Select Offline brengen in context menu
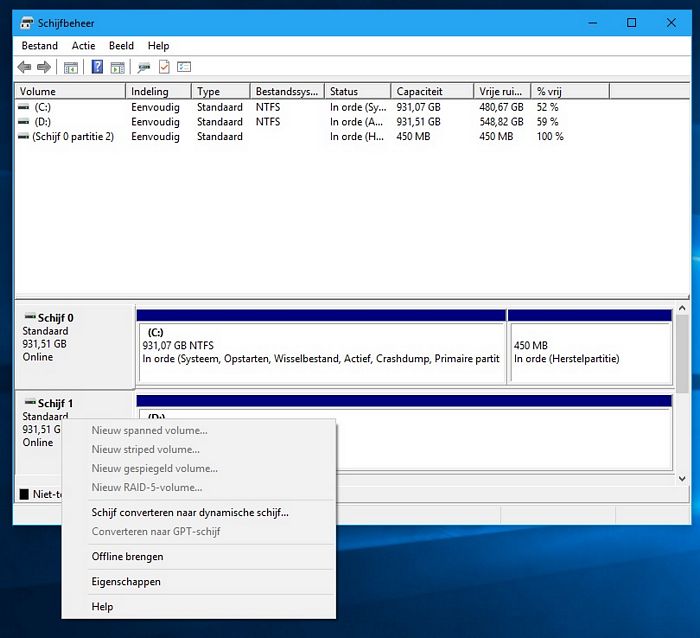This screenshot has width=700, height=638. (127, 557)
